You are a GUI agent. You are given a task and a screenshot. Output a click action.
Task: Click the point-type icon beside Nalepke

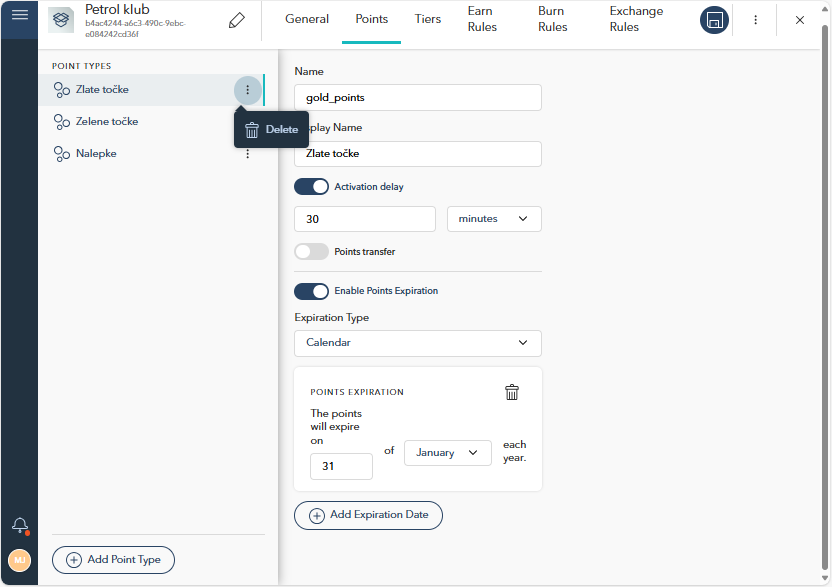tap(62, 153)
